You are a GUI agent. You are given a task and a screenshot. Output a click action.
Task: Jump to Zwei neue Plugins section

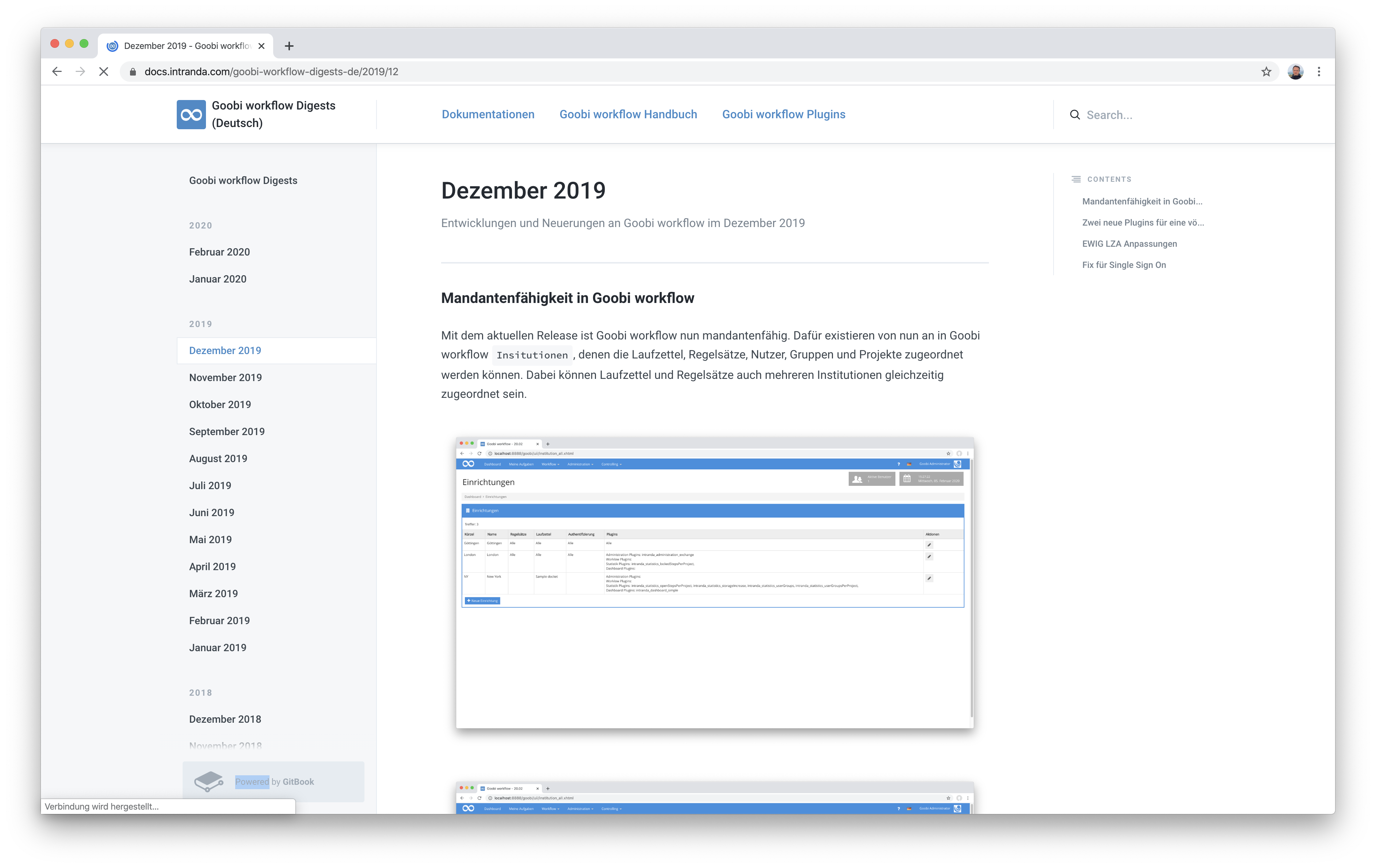click(x=1143, y=222)
